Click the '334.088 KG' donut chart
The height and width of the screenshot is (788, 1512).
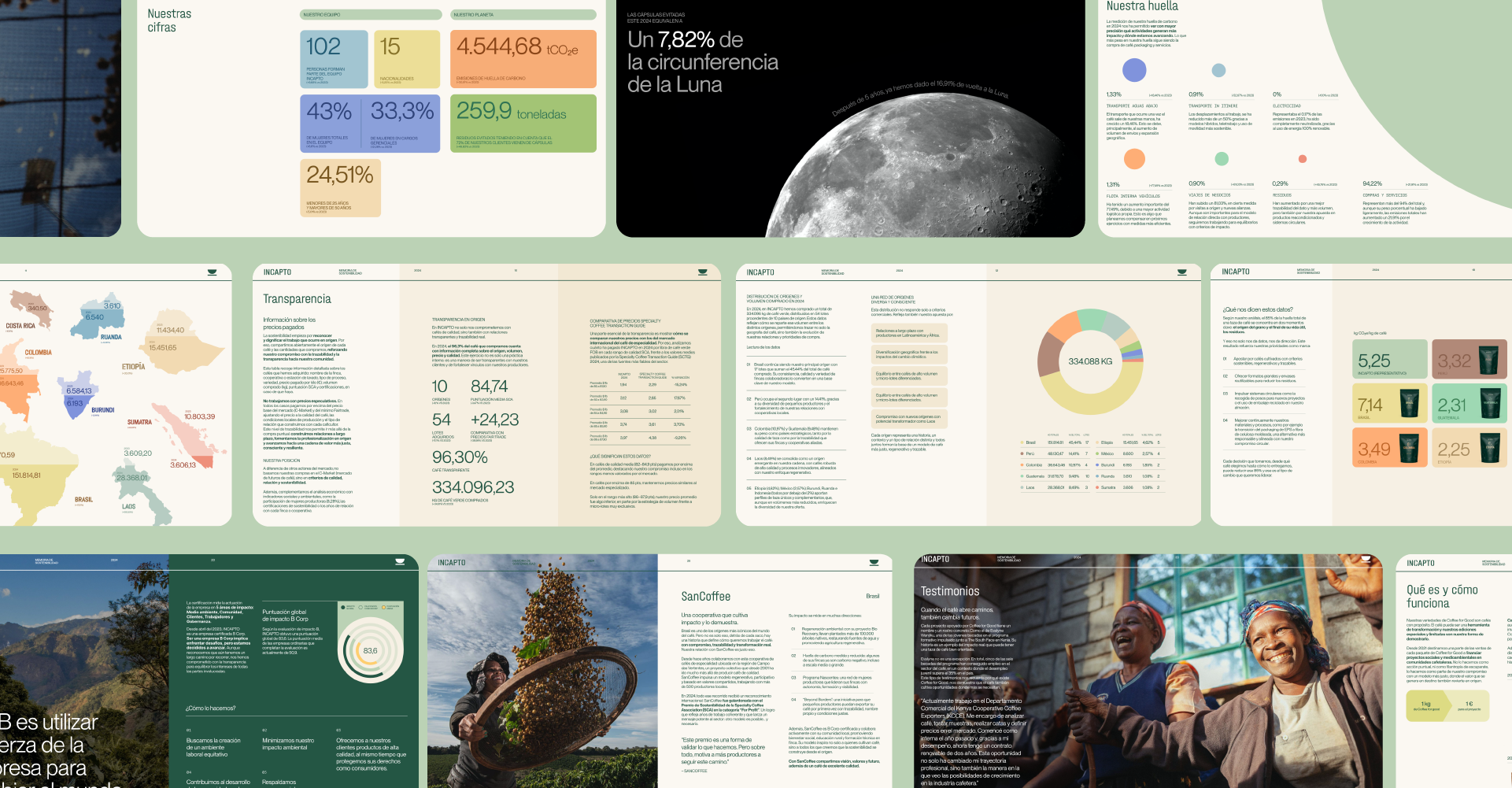(x=1090, y=361)
